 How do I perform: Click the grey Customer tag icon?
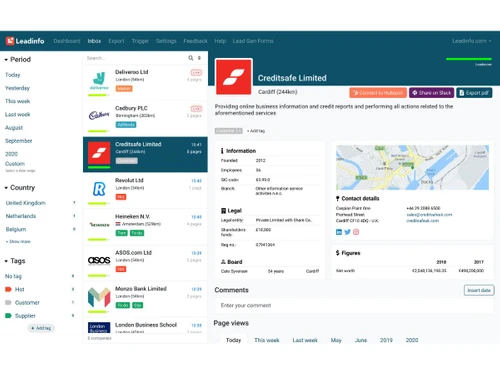click(x=8, y=303)
